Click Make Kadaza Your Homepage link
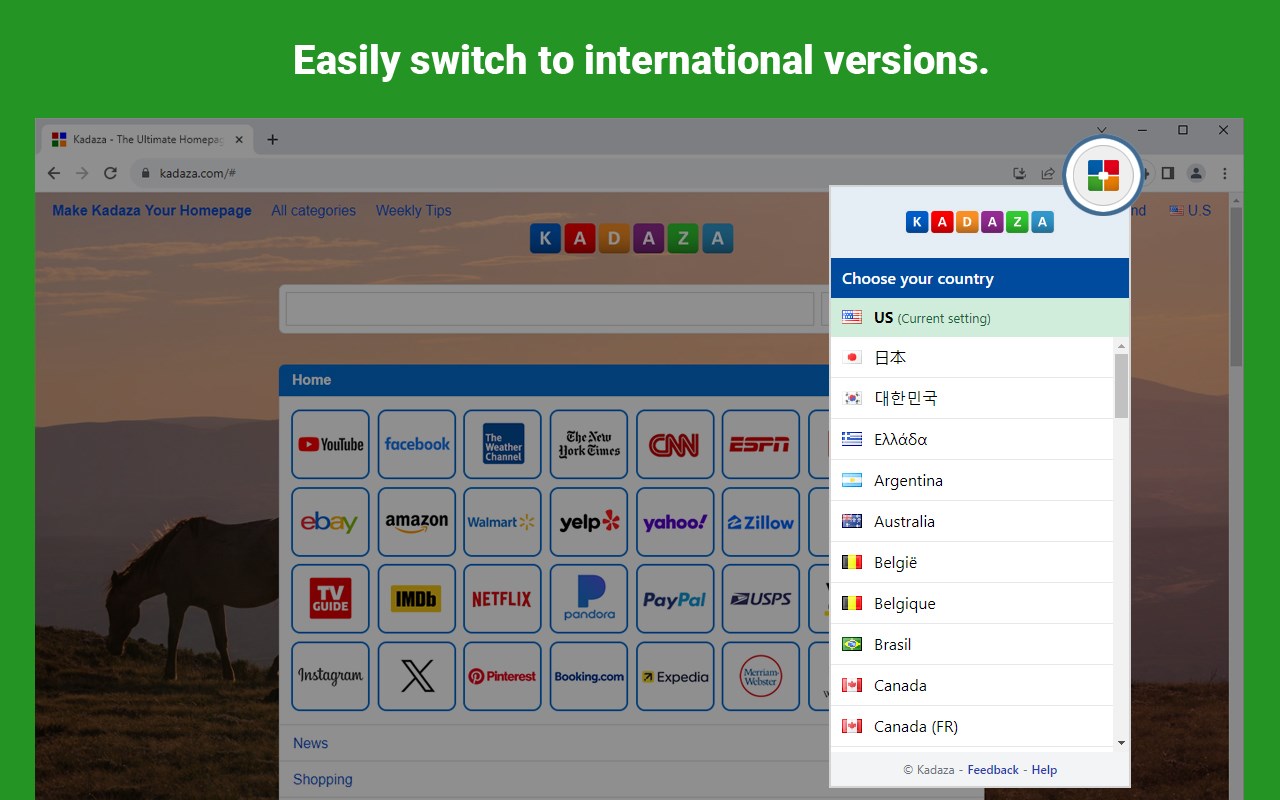The image size is (1280, 800). (x=152, y=210)
